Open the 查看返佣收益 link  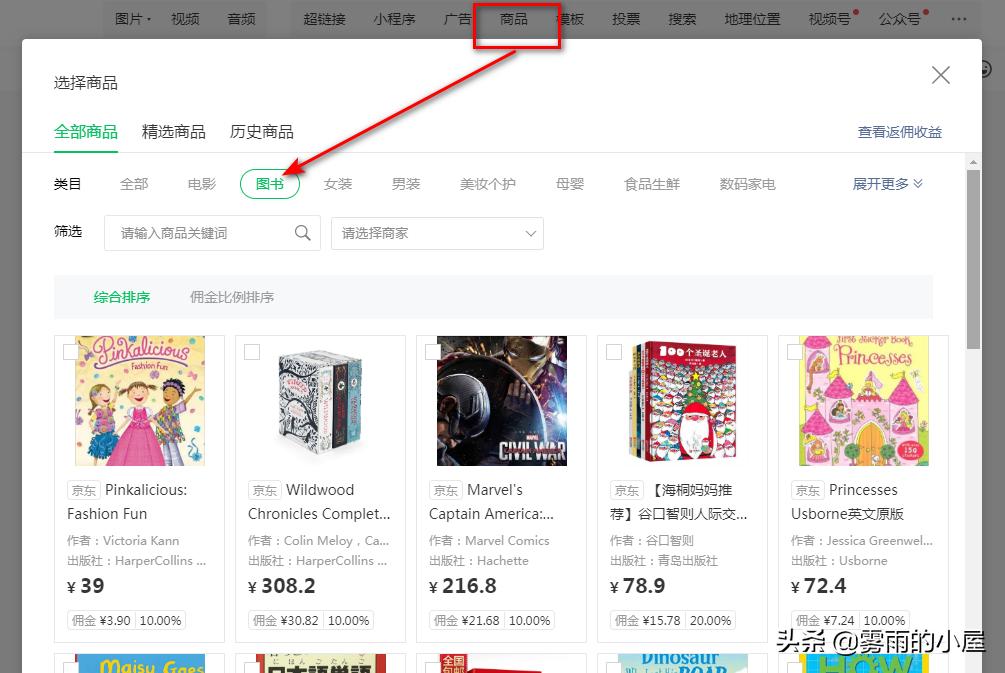pyautogui.click(x=900, y=132)
